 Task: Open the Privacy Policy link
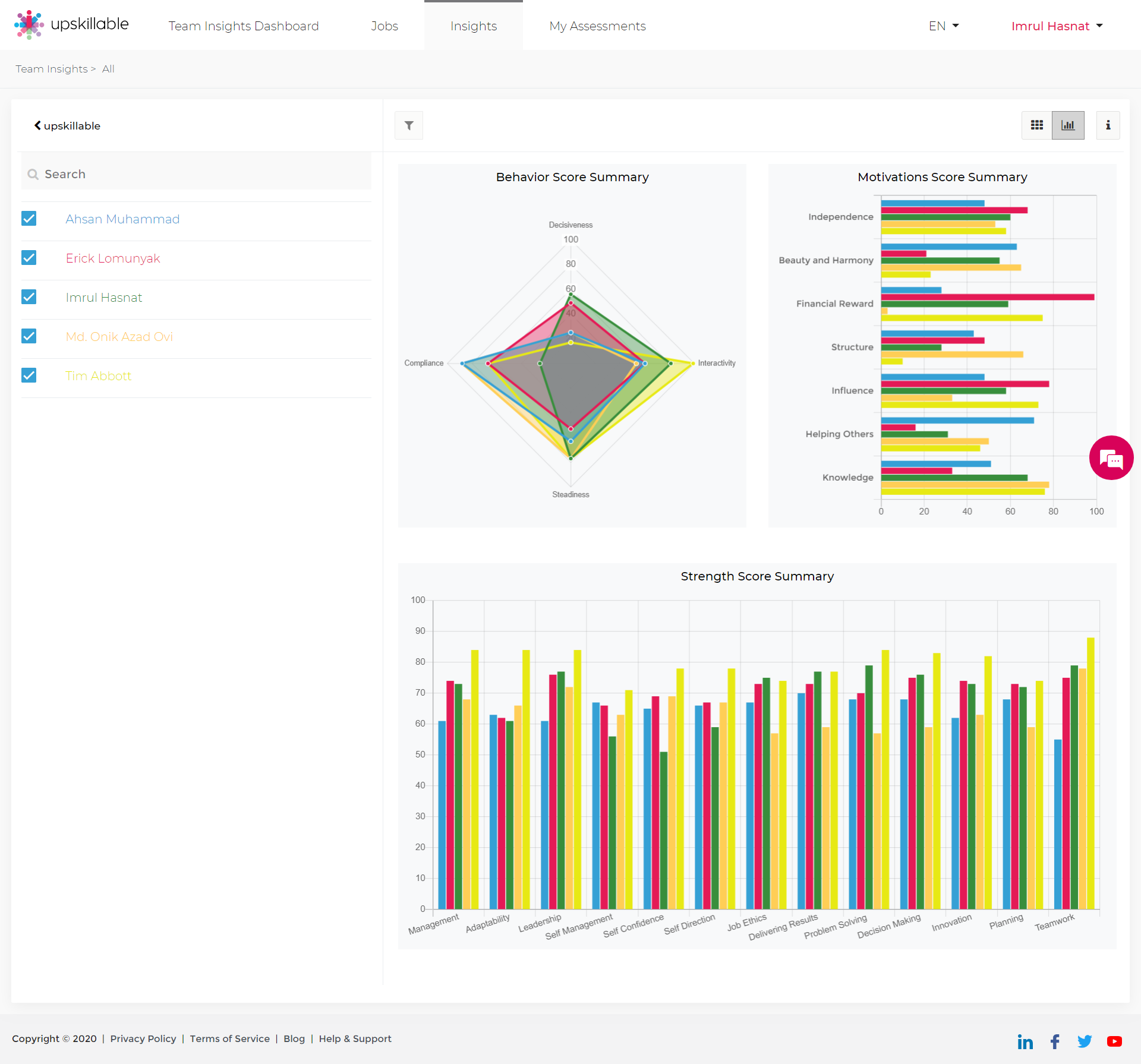(143, 1038)
